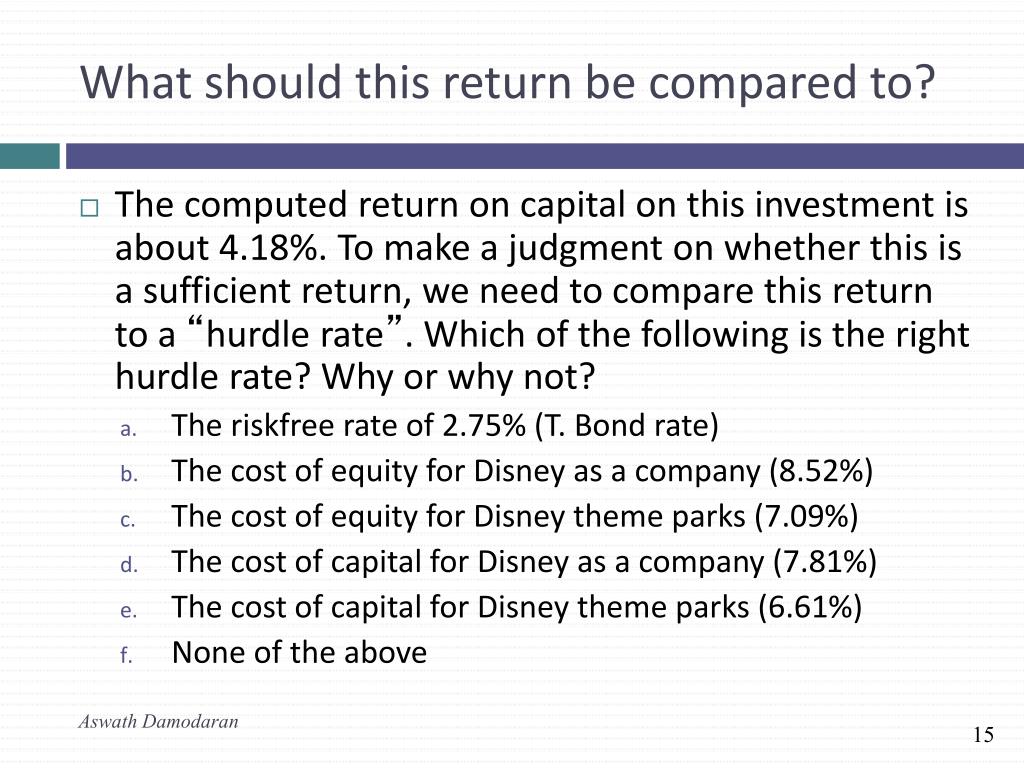Click the letter 'e.' list marker

128,611
